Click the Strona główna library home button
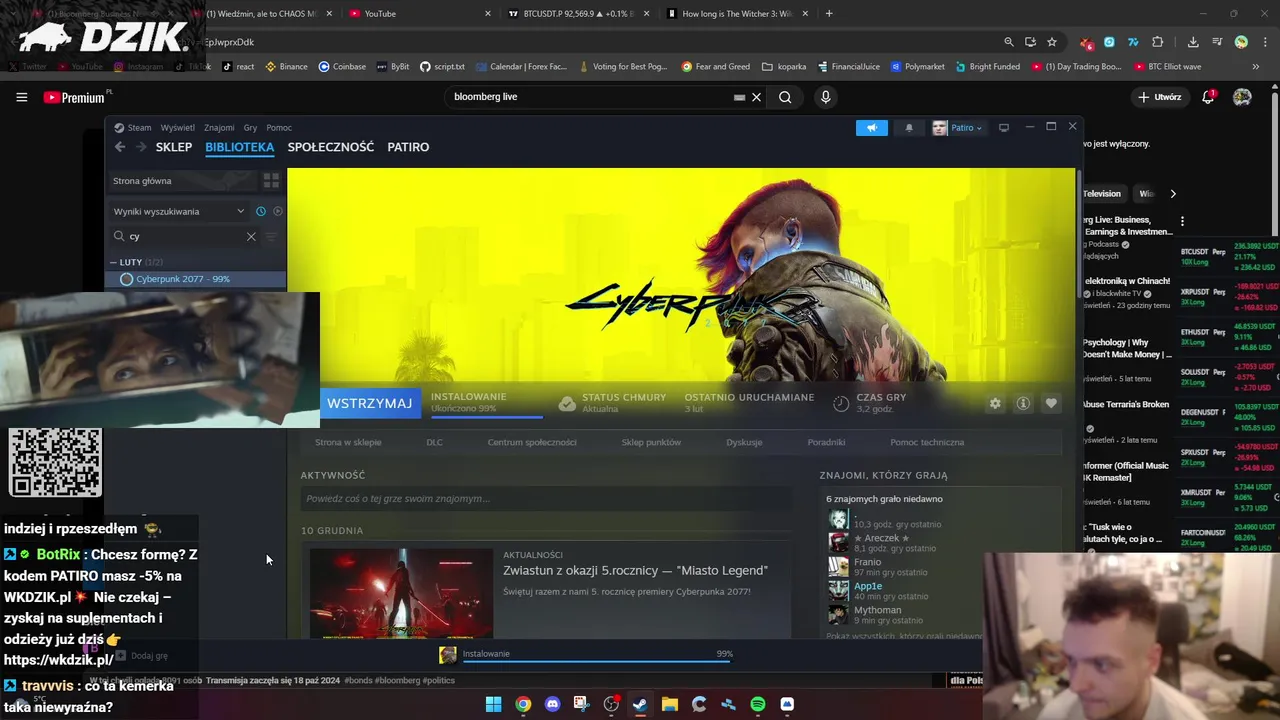Viewport: 1280px width, 720px height. point(182,181)
